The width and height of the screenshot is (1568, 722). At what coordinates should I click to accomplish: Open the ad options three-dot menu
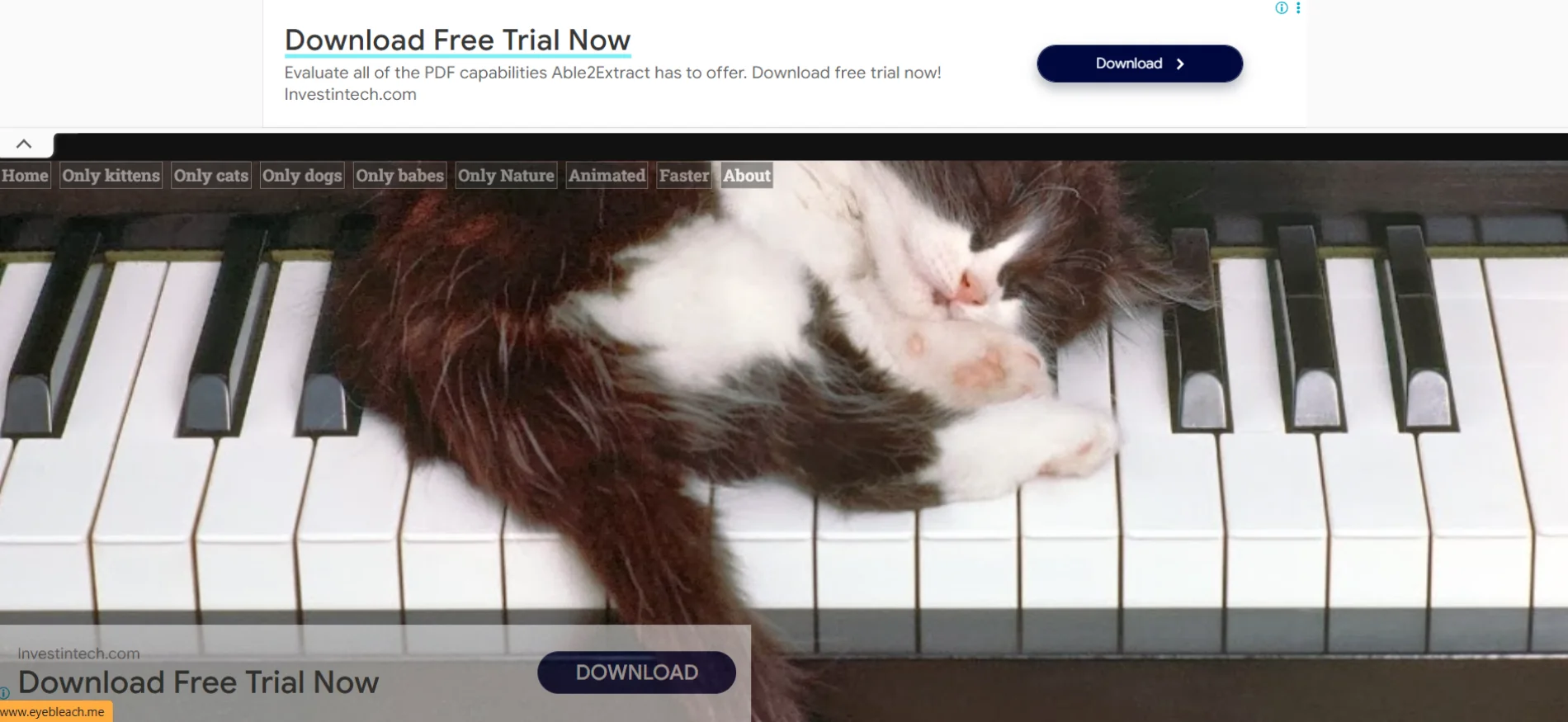[1298, 8]
